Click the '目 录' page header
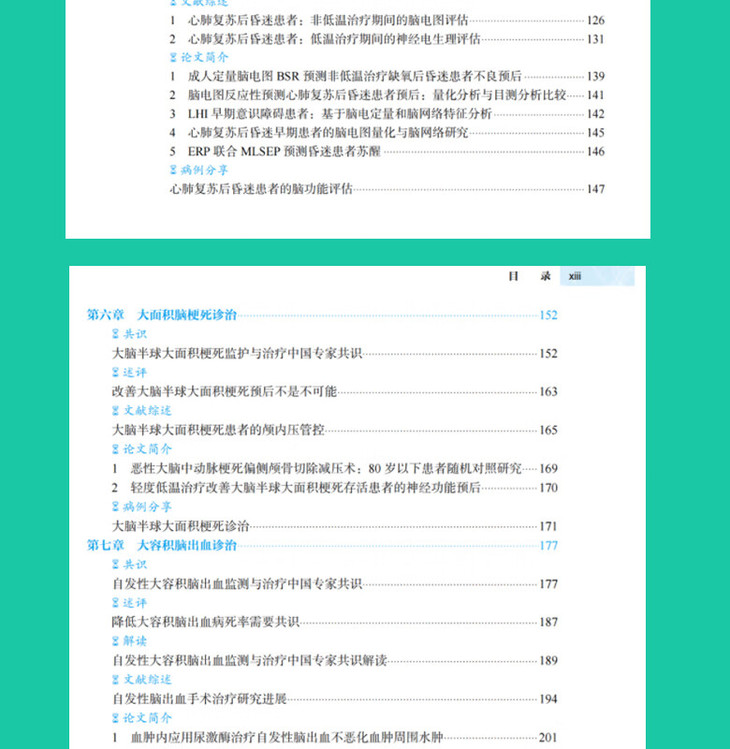 [529, 276]
